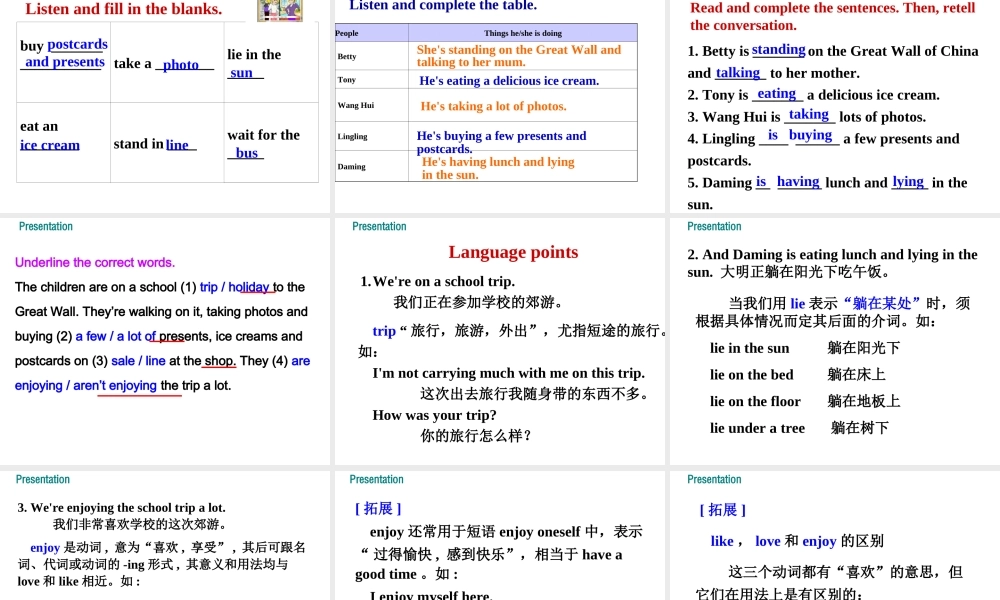Select the 'take a photo' cell
This screenshot has width=1000, height=600.
pos(167,62)
